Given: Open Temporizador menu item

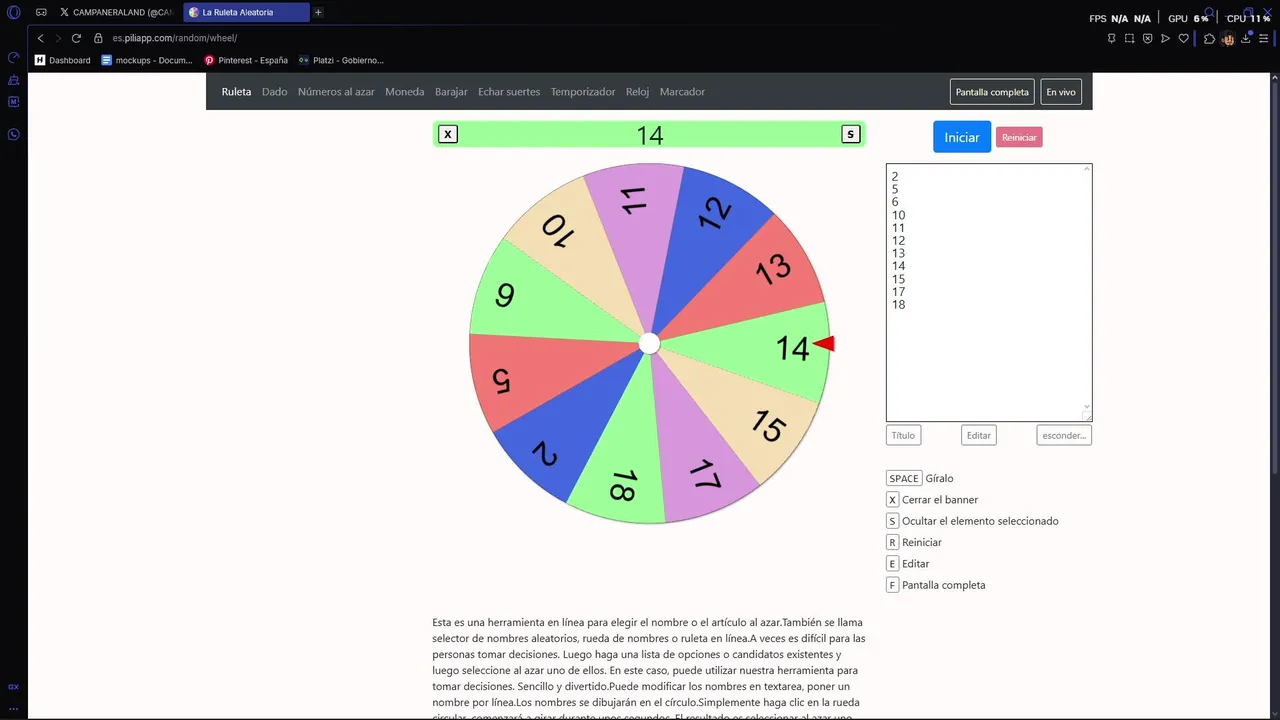Looking at the screenshot, I should [x=583, y=92].
